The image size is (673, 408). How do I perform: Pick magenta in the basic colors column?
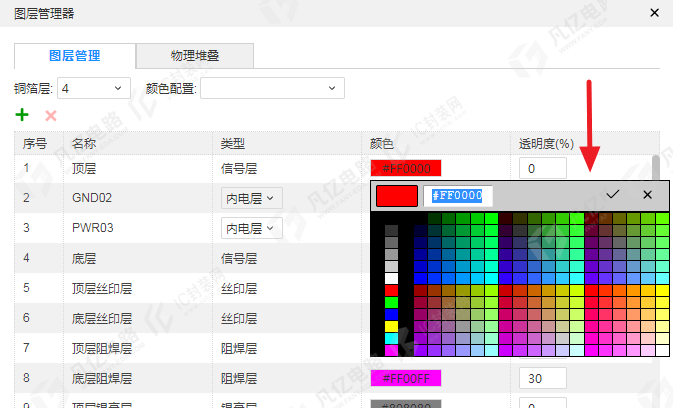[x=391, y=351]
